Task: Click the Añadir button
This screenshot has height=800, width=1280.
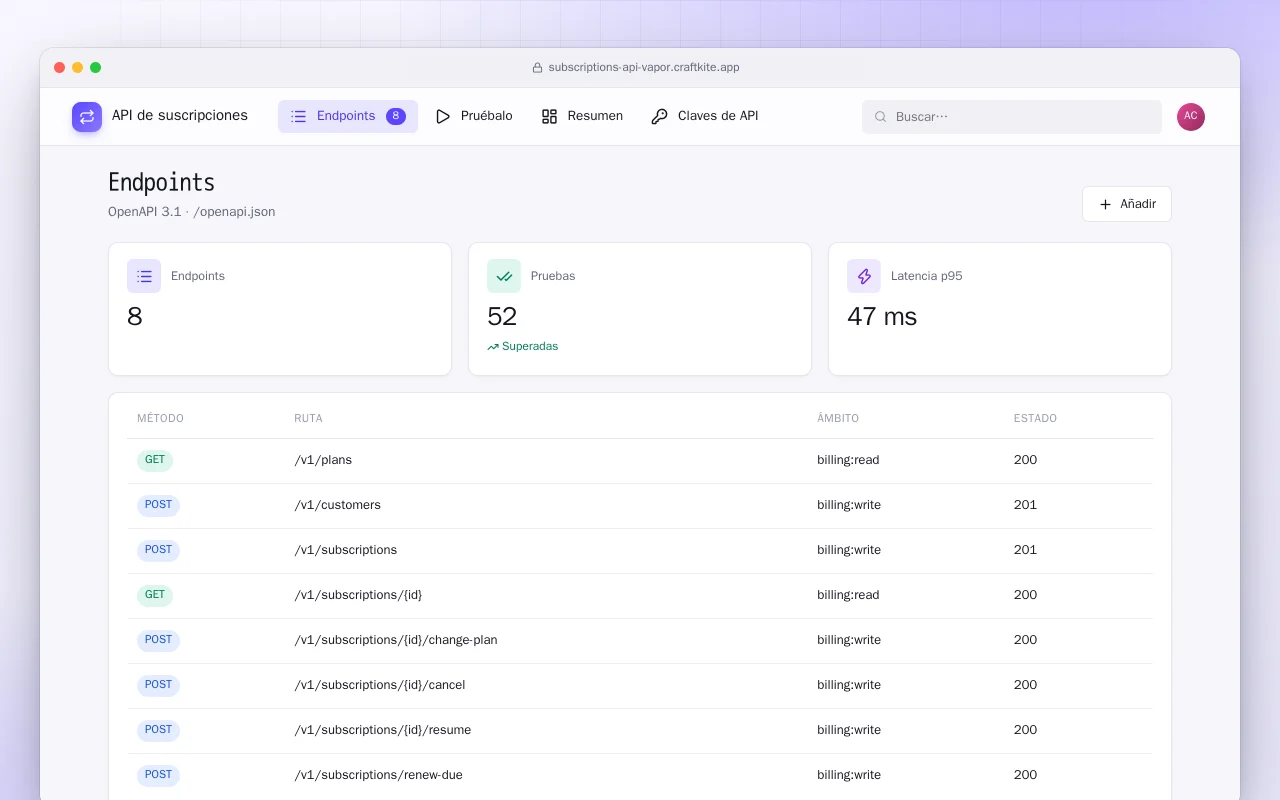Action: pos(1127,204)
